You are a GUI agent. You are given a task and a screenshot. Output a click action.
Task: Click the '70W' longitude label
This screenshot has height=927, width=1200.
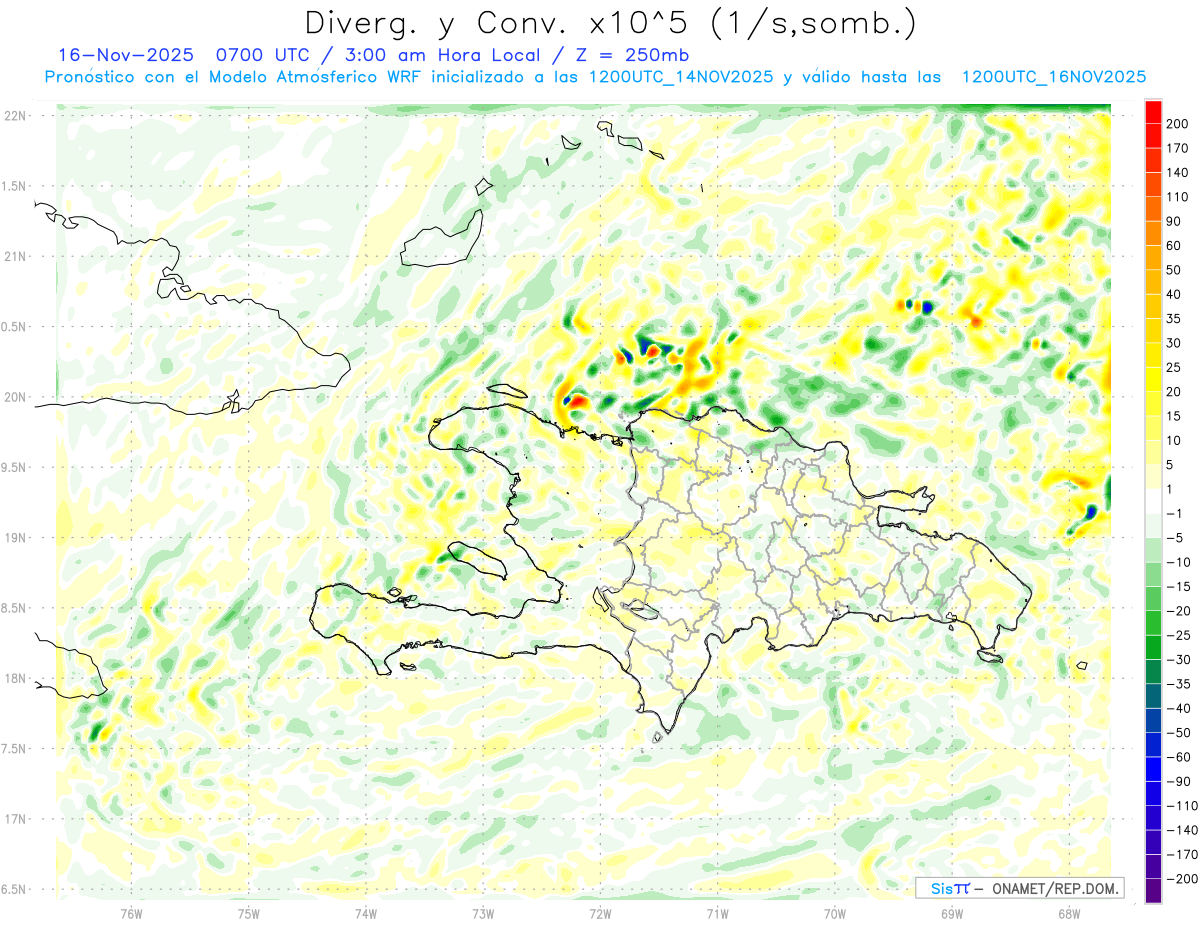click(835, 914)
